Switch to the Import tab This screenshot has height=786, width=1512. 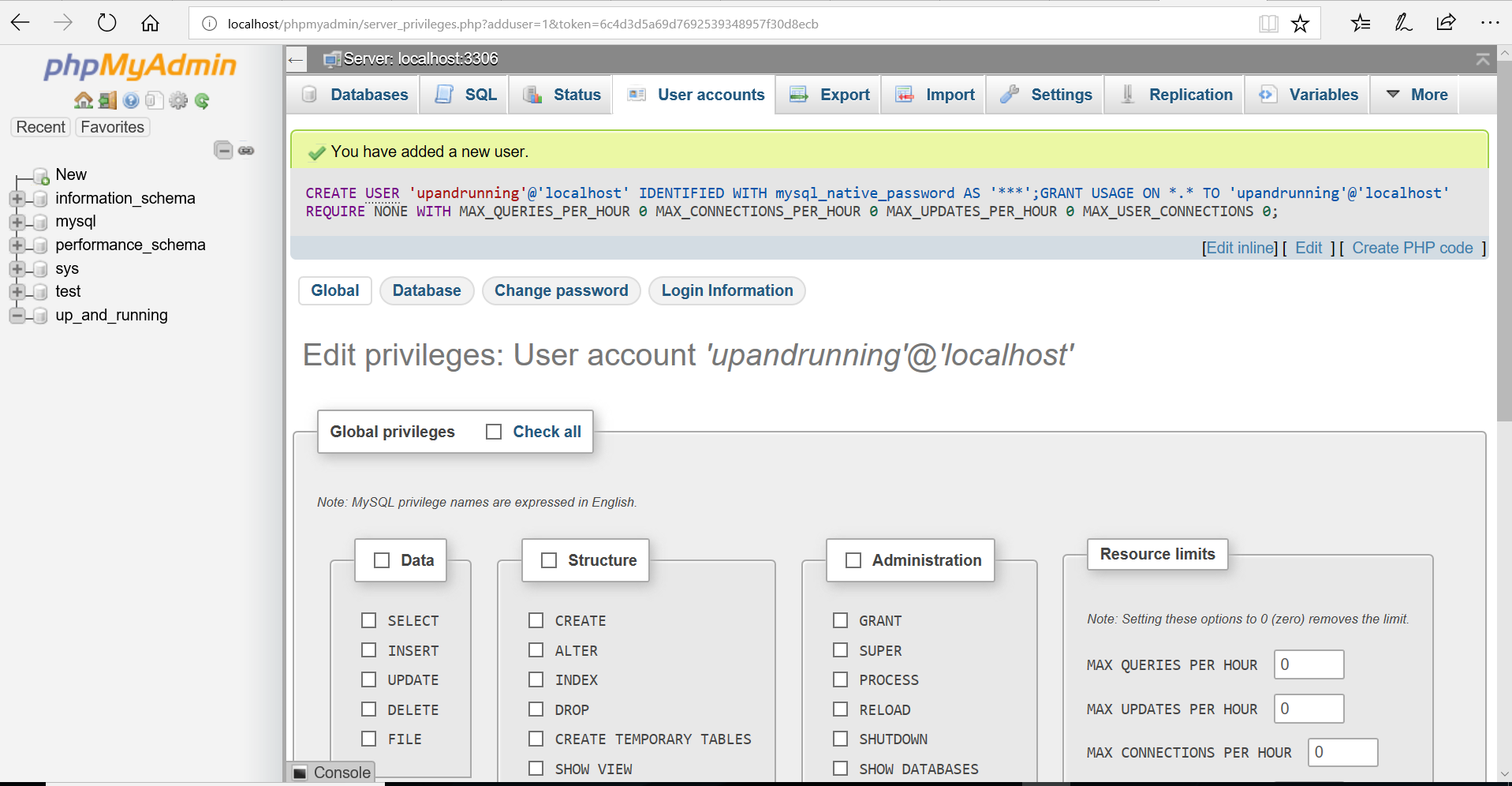tap(935, 95)
